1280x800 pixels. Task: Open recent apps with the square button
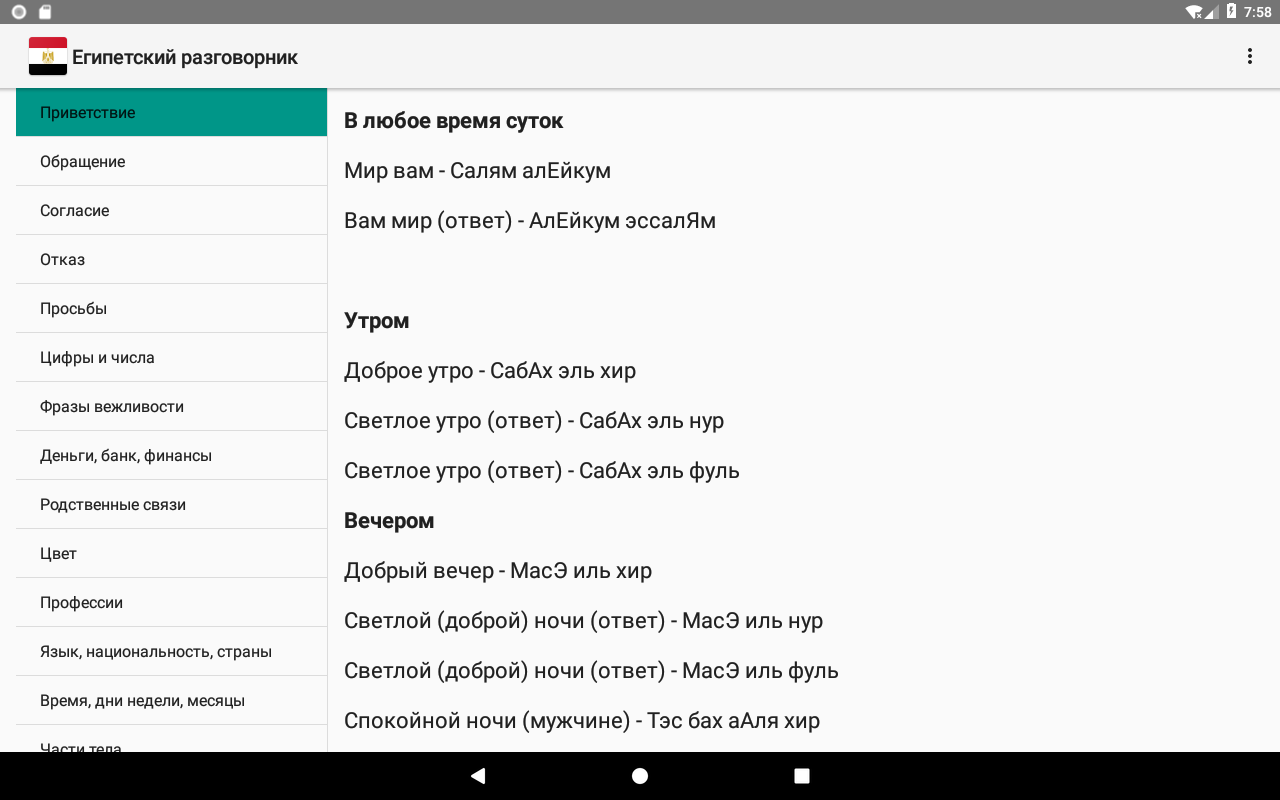(802, 776)
